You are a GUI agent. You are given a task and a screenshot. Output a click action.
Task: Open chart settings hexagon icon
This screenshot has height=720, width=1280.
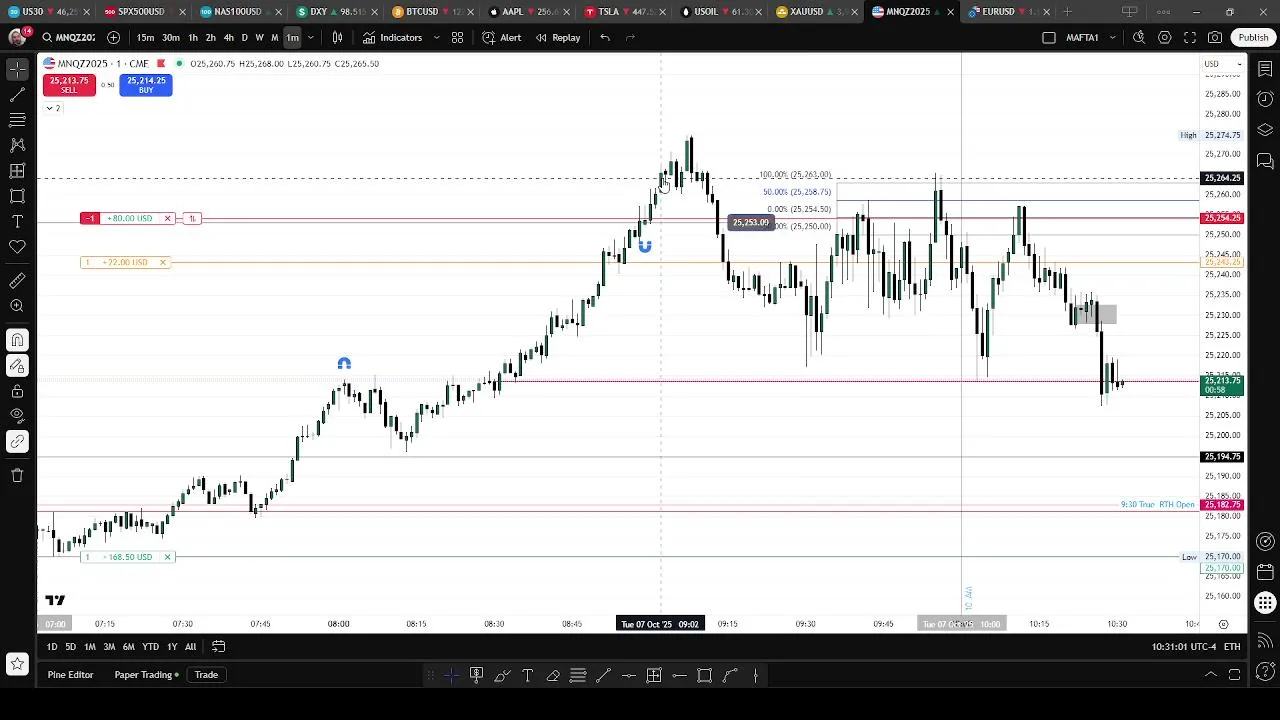1165,37
